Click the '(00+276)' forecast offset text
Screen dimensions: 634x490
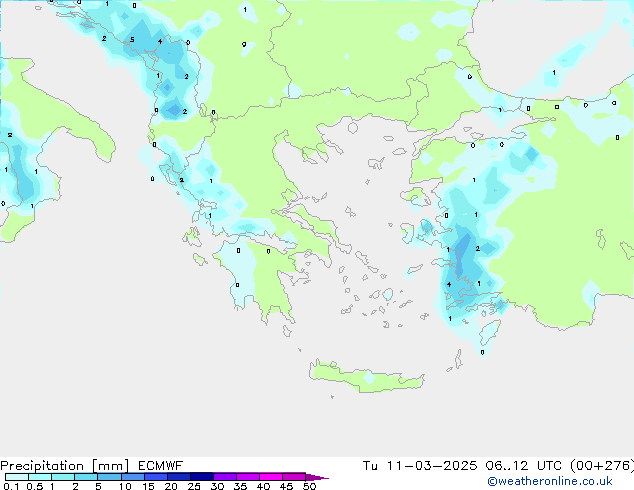[x=602, y=466]
